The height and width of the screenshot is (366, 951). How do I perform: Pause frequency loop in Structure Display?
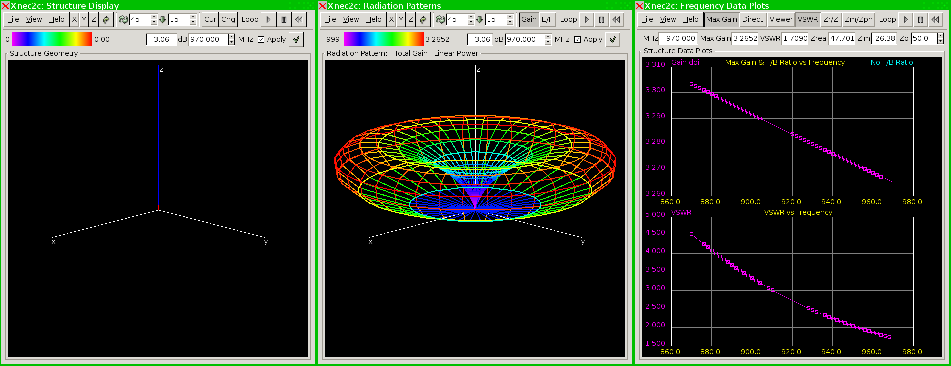click(x=284, y=19)
